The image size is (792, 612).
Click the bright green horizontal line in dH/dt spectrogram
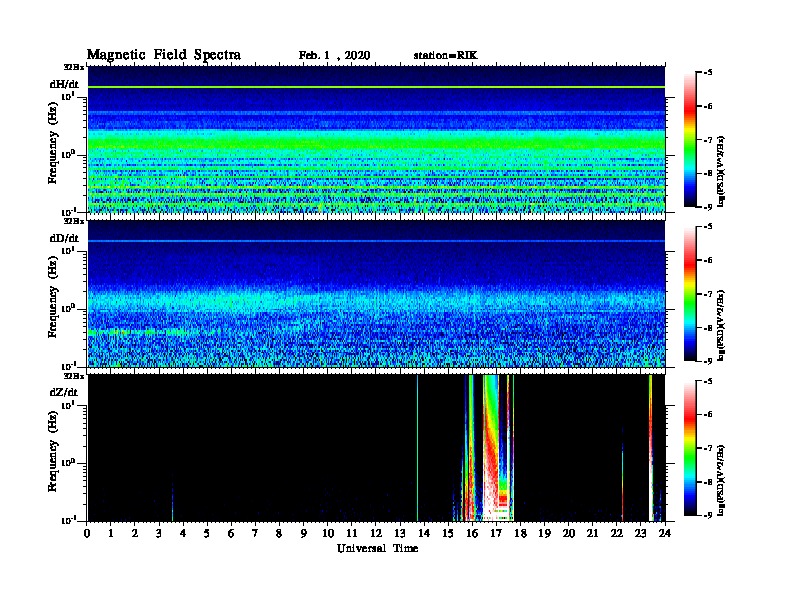pyautogui.click(x=376, y=87)
